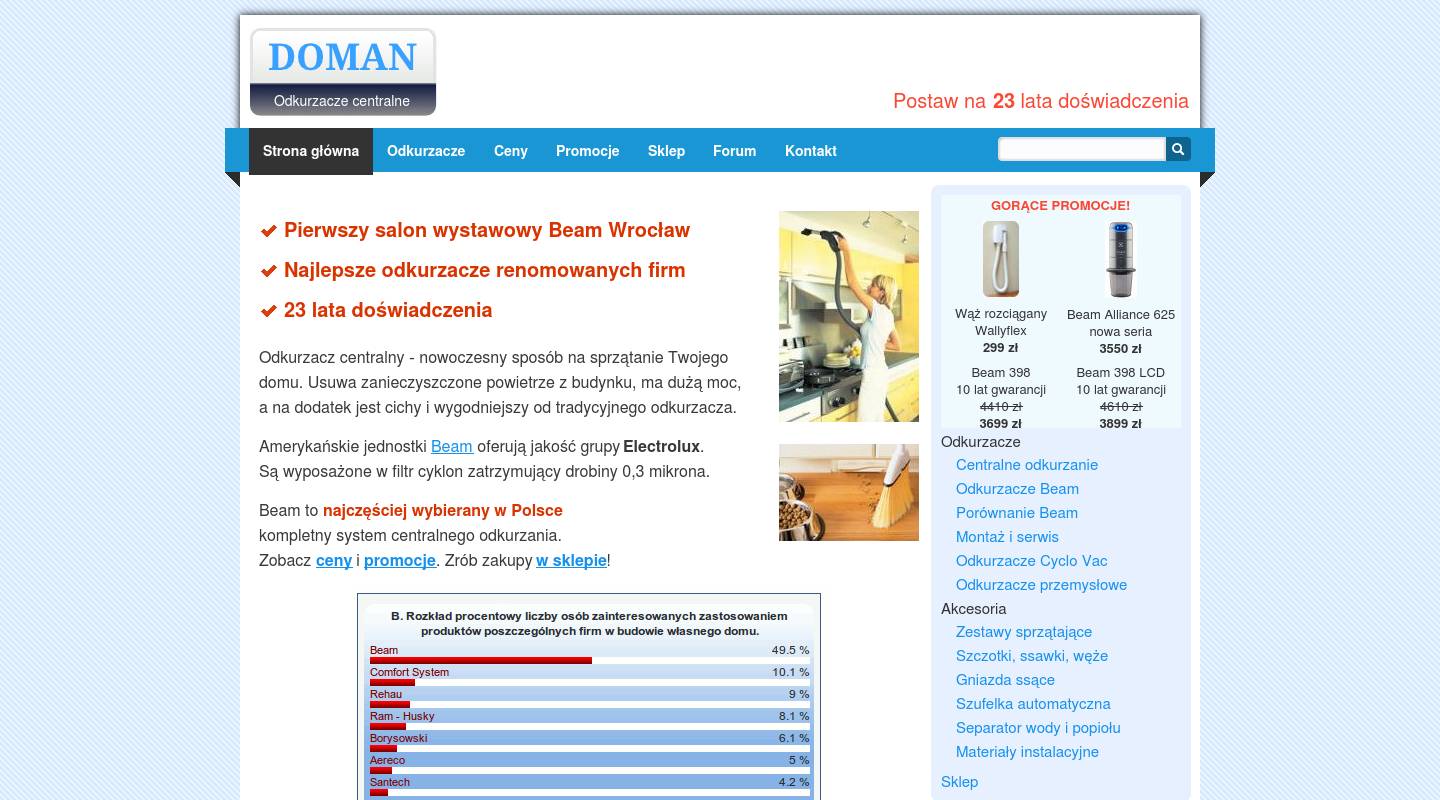Click the 3699 zł price
1440x800 pixels.
[1000, 424]
